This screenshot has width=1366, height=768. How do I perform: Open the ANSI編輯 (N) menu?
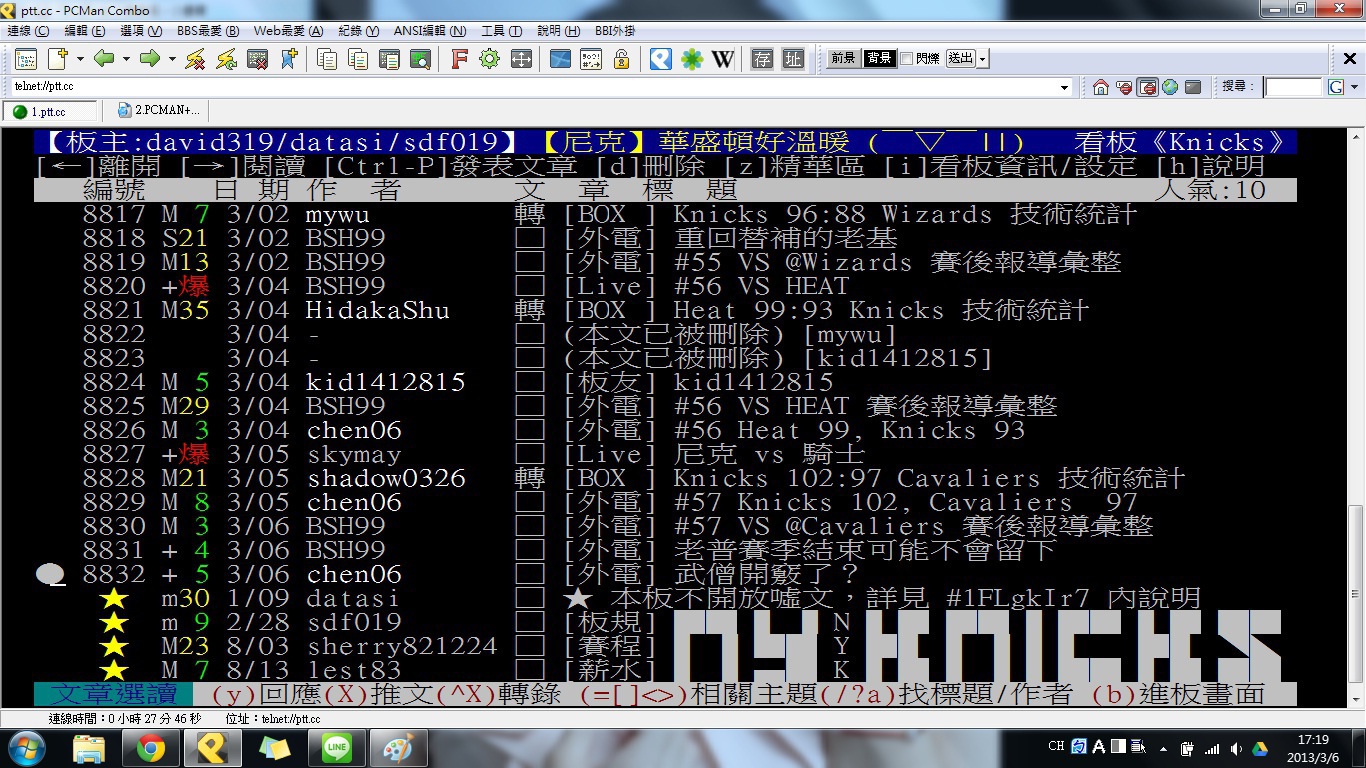click(x=428, y=31)
